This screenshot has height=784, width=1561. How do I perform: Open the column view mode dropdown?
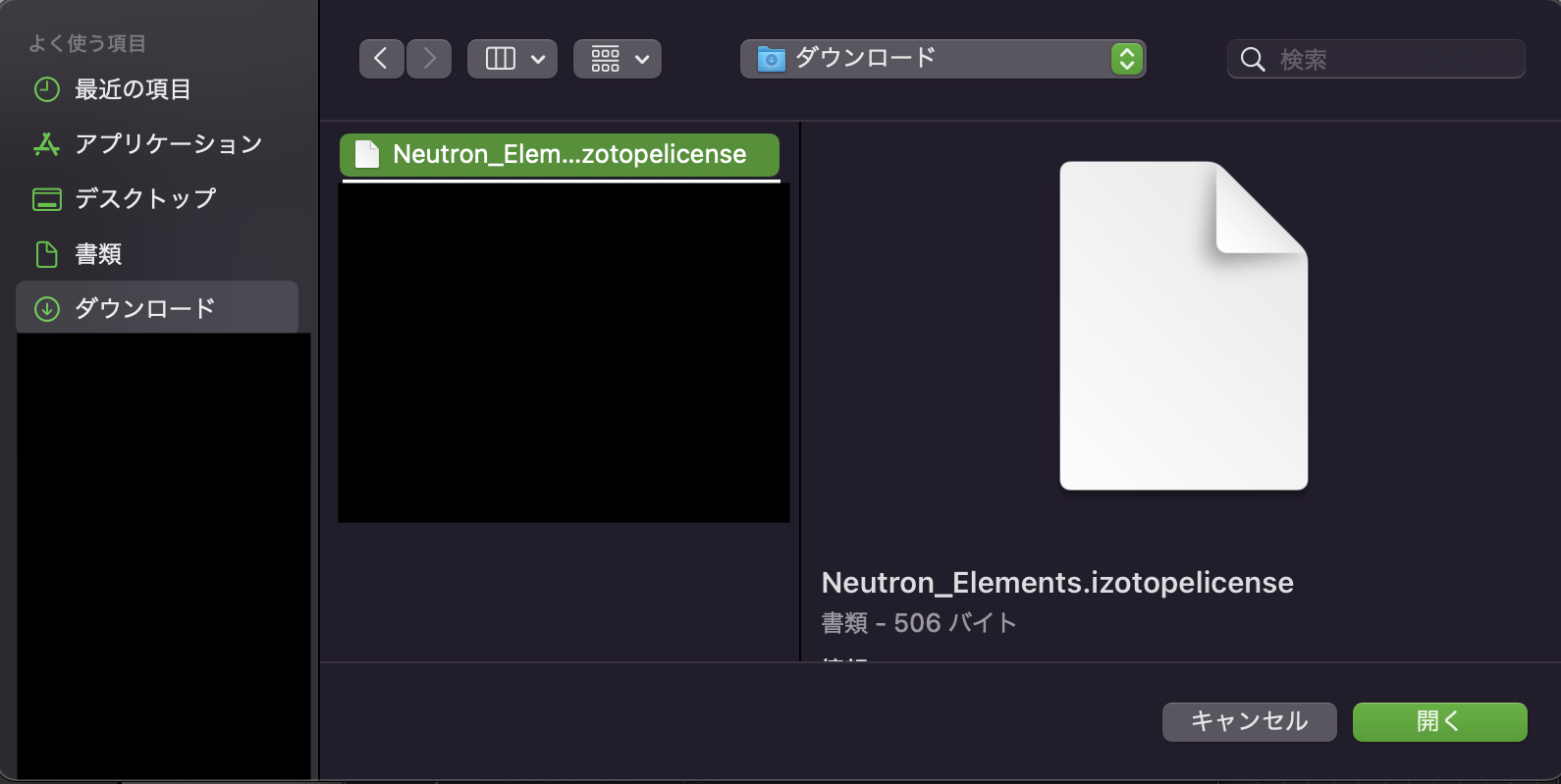512,59
